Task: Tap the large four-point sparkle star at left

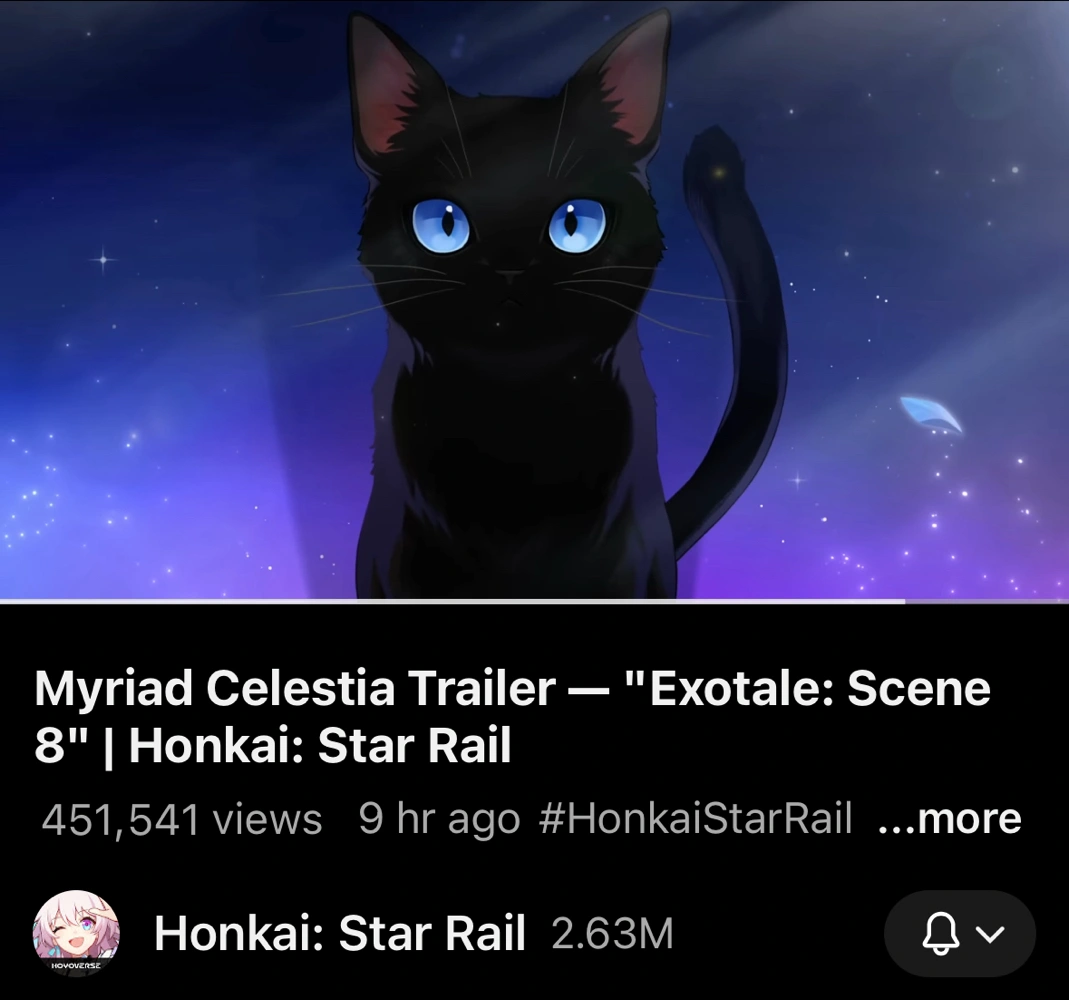Action: (103, 259)
